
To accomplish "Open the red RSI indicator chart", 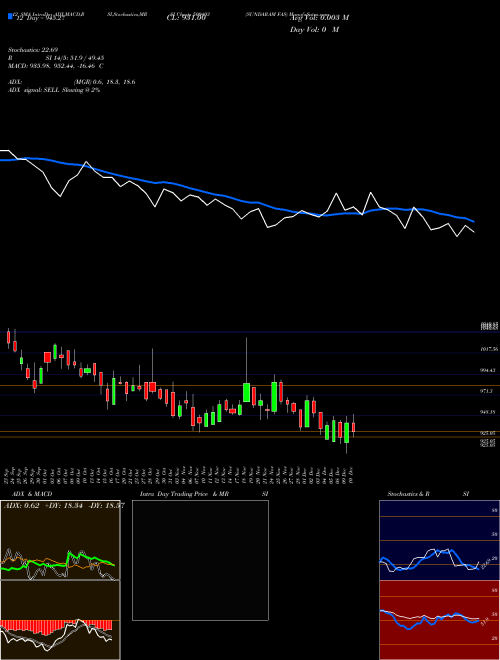I will [x=439, y=620].
